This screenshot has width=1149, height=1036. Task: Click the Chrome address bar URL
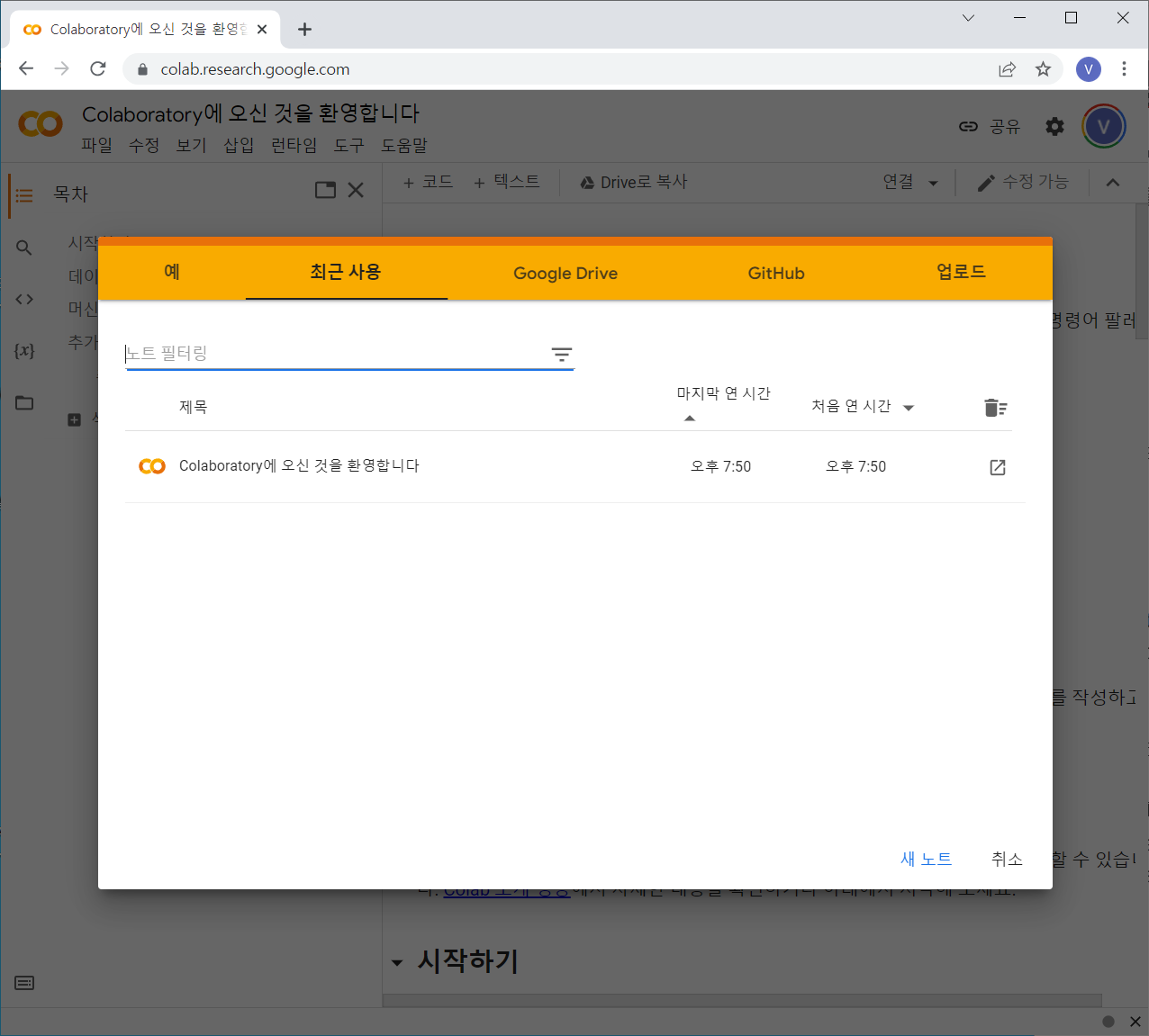255,69
